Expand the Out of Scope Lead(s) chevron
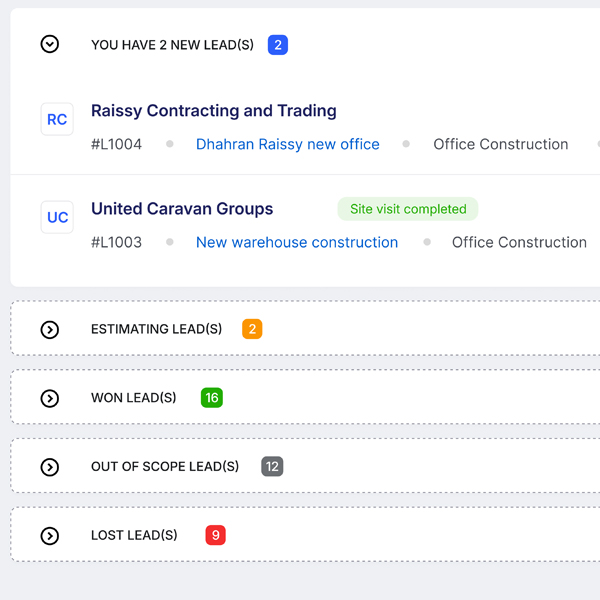 (50, 467)
